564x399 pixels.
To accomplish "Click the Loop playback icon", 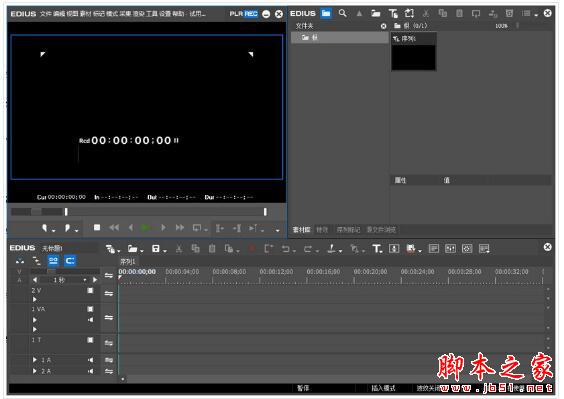I will (x=197, y=227).
